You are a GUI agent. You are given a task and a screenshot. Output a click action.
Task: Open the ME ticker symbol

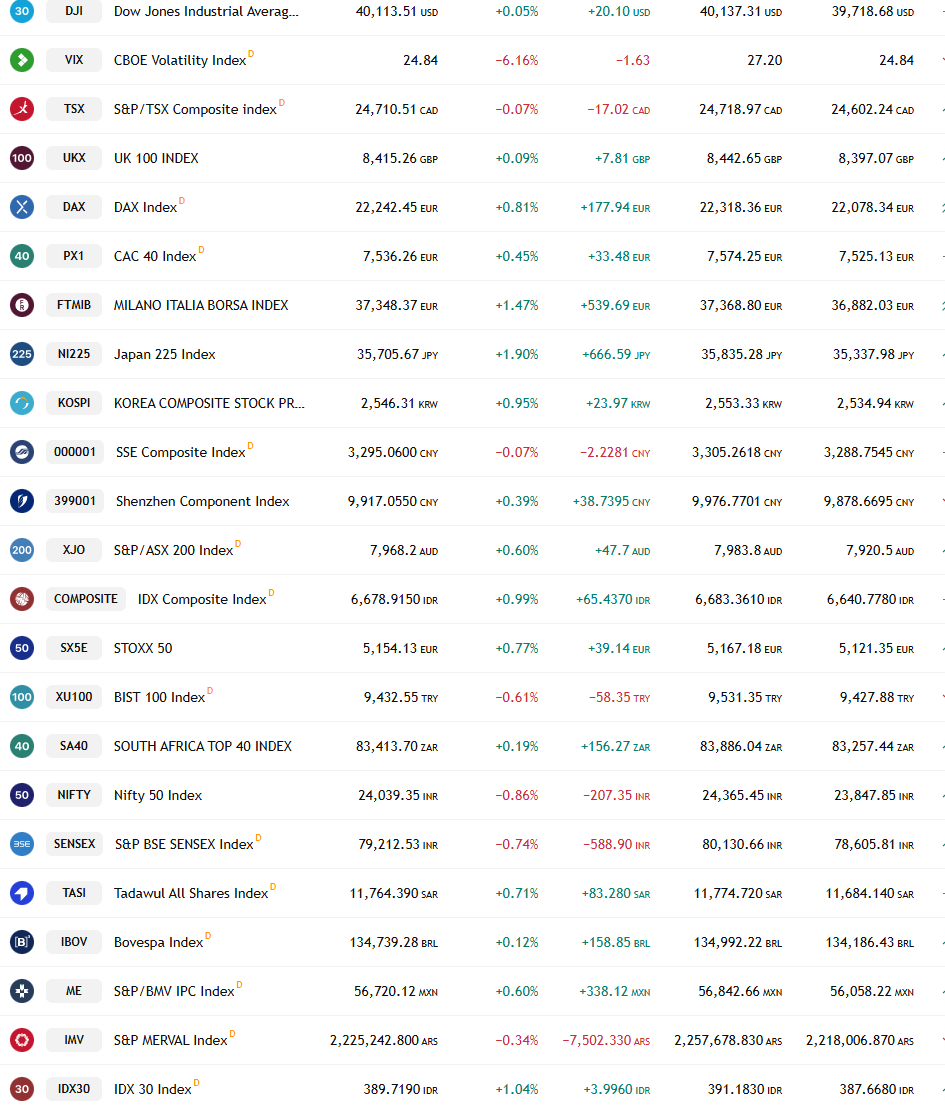(73, 991)
